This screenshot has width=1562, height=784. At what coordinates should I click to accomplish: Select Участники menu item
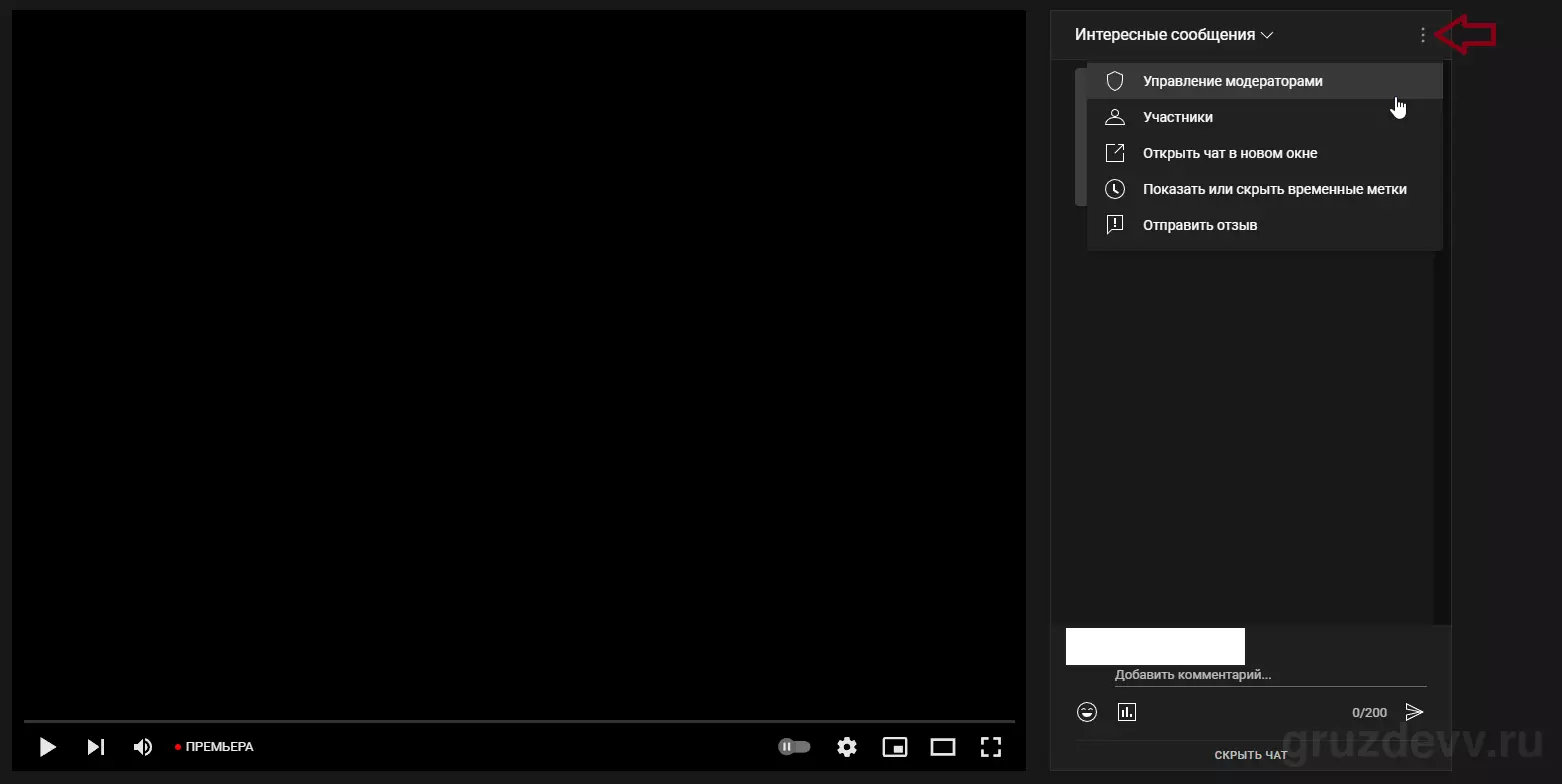[1265, 117]
